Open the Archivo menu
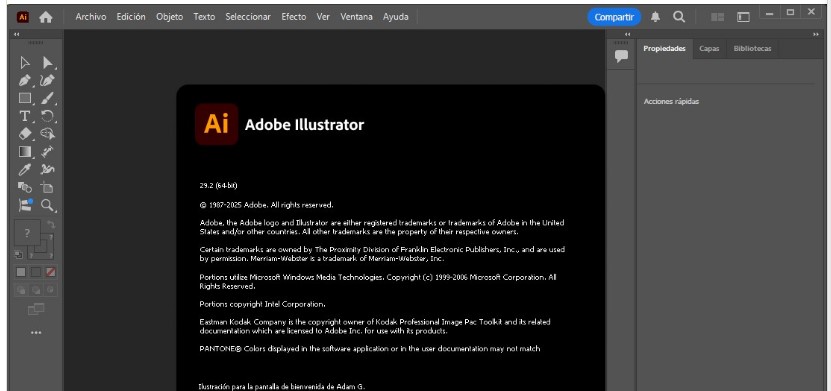Viewport: 831px width, 391px height. [91, 17]
